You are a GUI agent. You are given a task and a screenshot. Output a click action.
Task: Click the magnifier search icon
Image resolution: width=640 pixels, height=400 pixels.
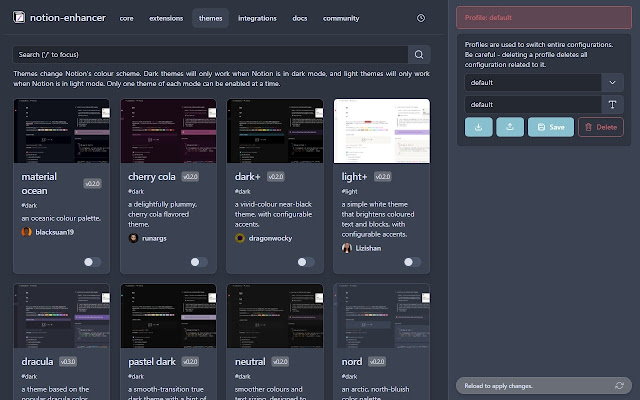point(421,54)
